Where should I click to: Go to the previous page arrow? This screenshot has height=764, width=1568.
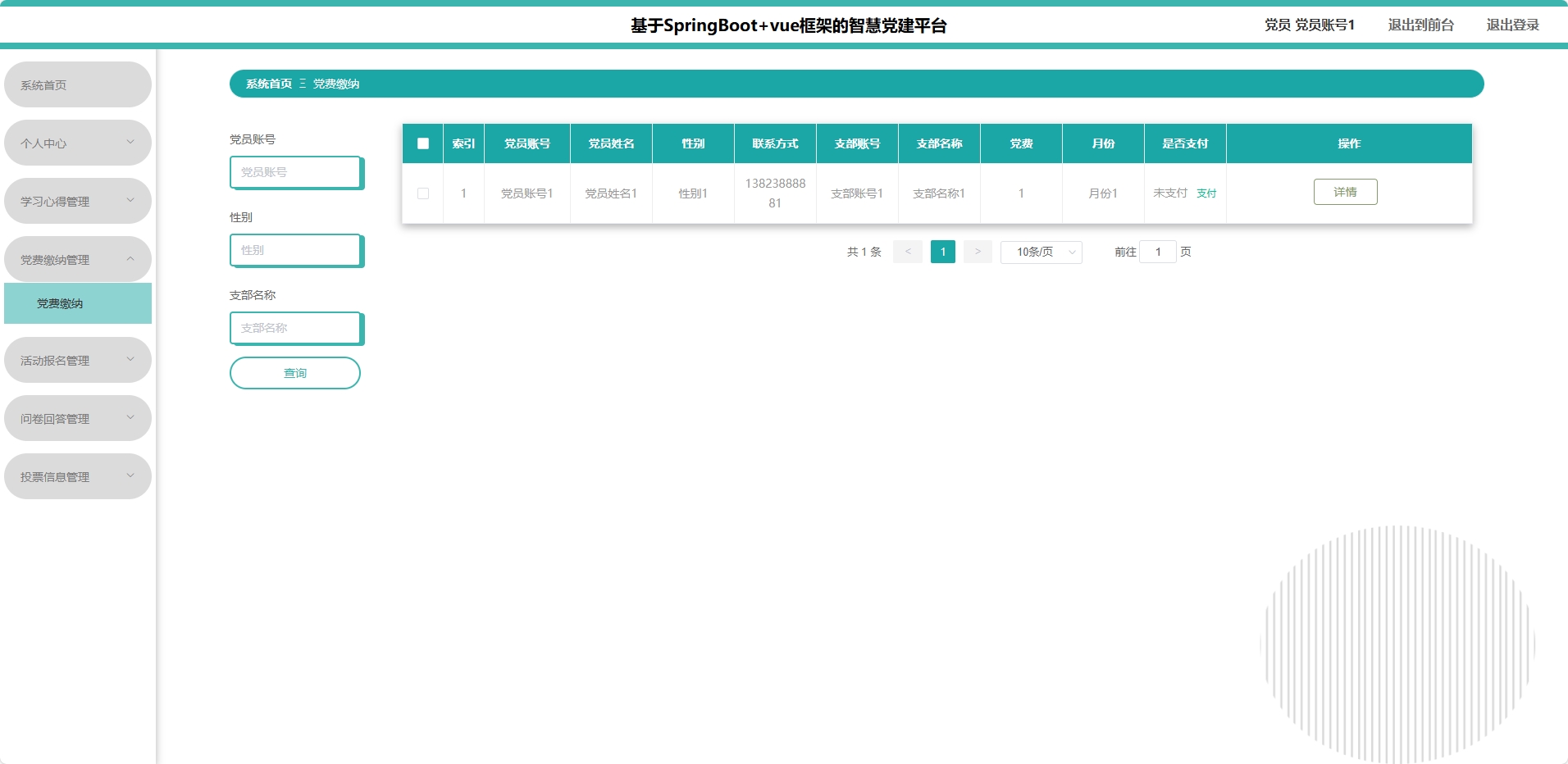[908, 252]
